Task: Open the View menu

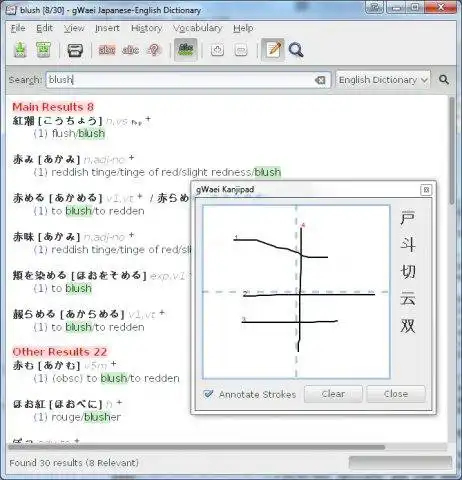Action: click(x=74, y=28)
